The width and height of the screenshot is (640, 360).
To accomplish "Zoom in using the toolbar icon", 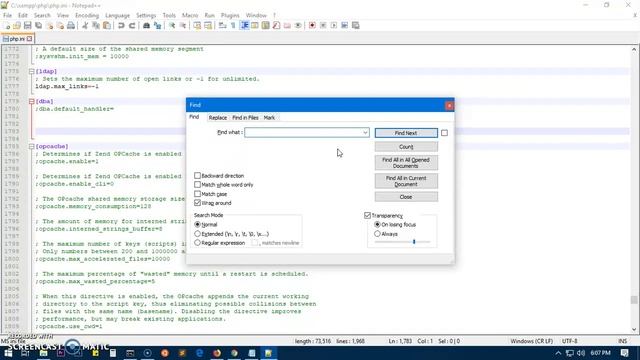I will [172, 25].
